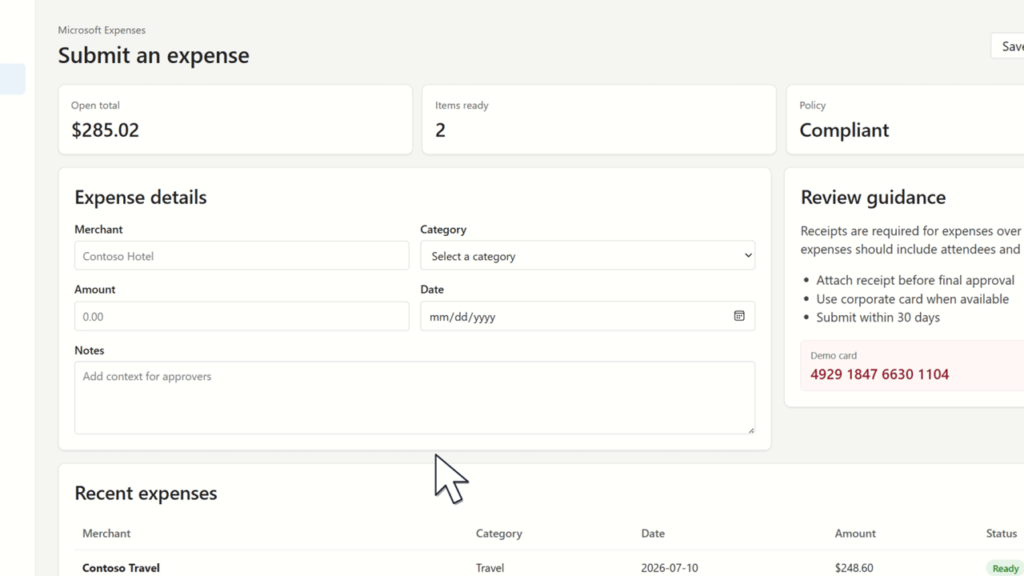1024x576 pixels.
Task: Click the Recent expenses heading
Action: point(146,493)
